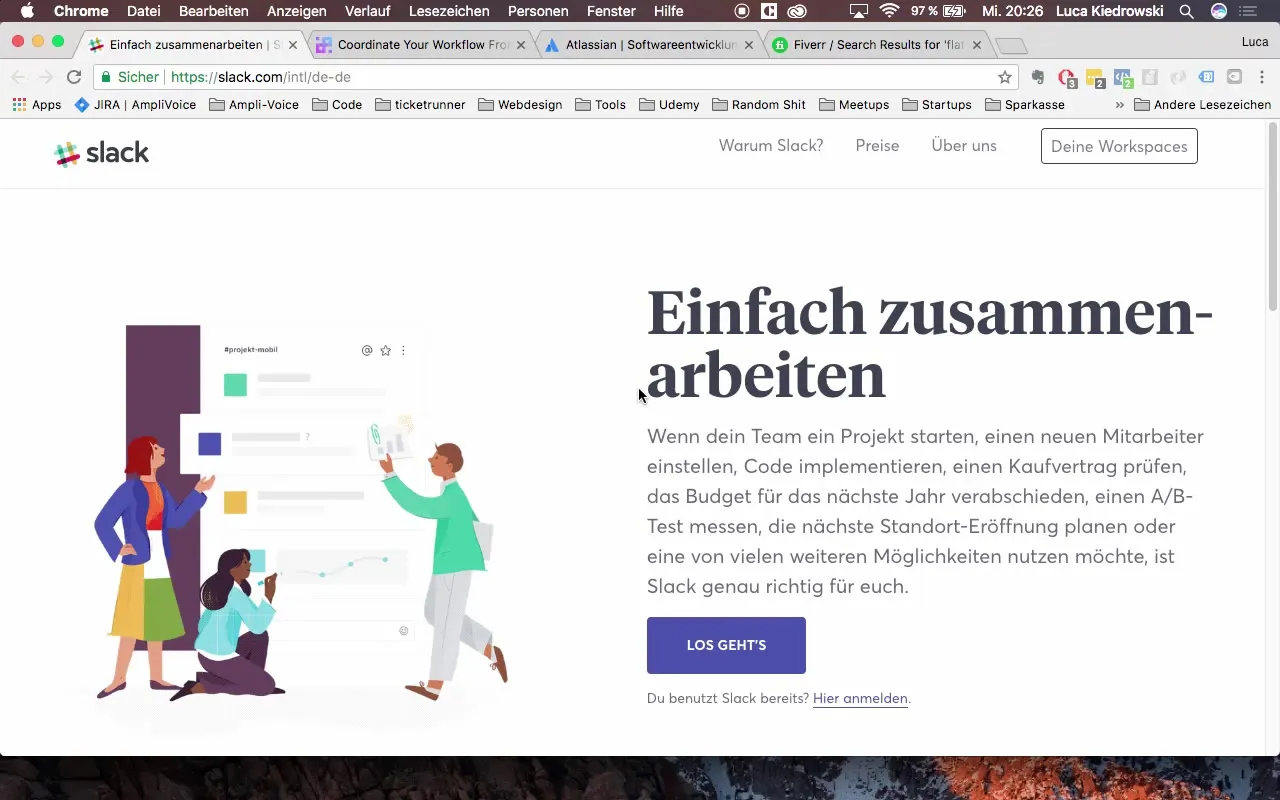This screenshot has width=1280, height=800.
Task: Open the Sparkasse bookmark folder
Action: coord(1025,104)
